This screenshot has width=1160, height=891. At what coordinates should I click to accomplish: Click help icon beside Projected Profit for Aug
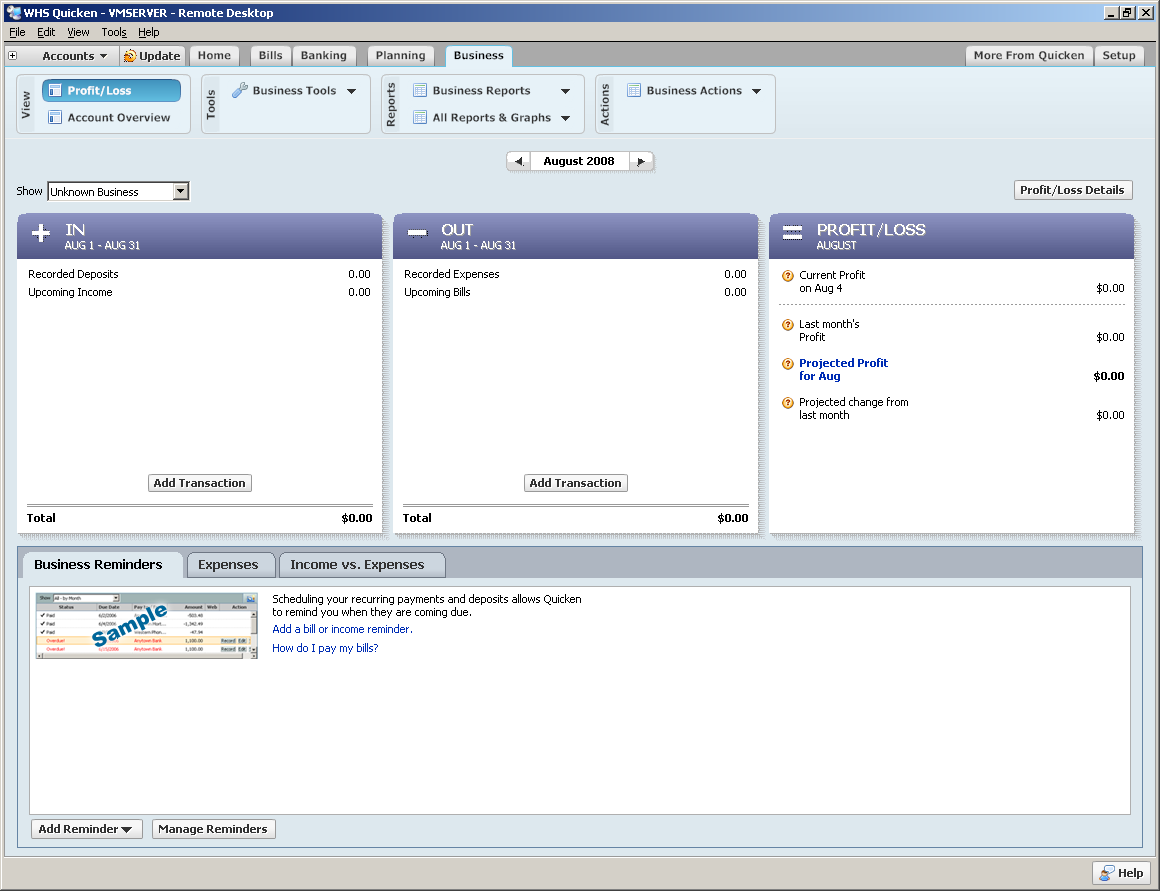pos(788,363)
